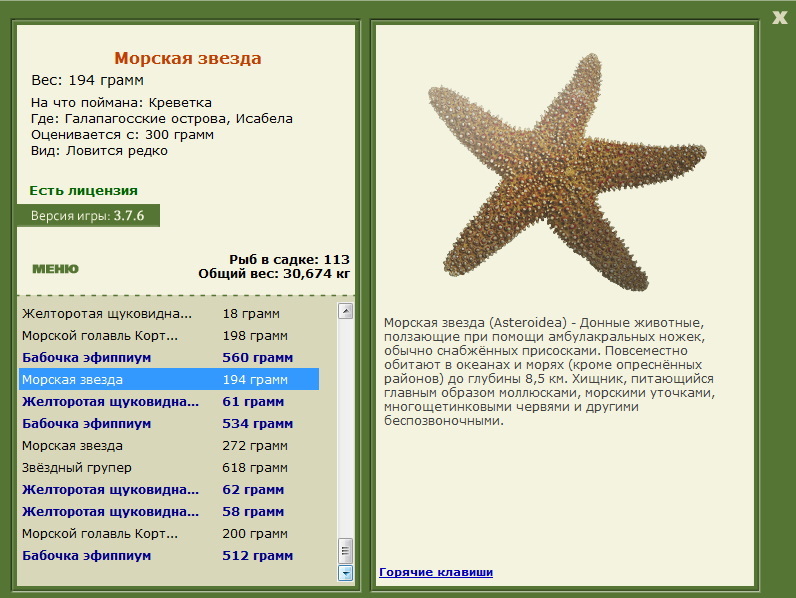Click the Версия игры: 3.7.6 label
The image size is (796, 598).
(x=88, y=216)
